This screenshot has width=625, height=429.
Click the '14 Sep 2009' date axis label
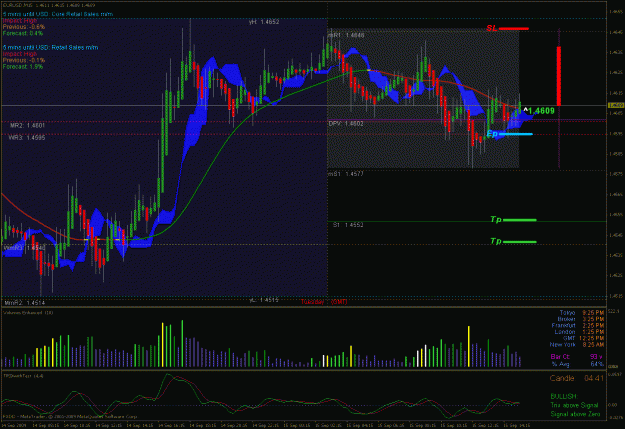(14, 425)
